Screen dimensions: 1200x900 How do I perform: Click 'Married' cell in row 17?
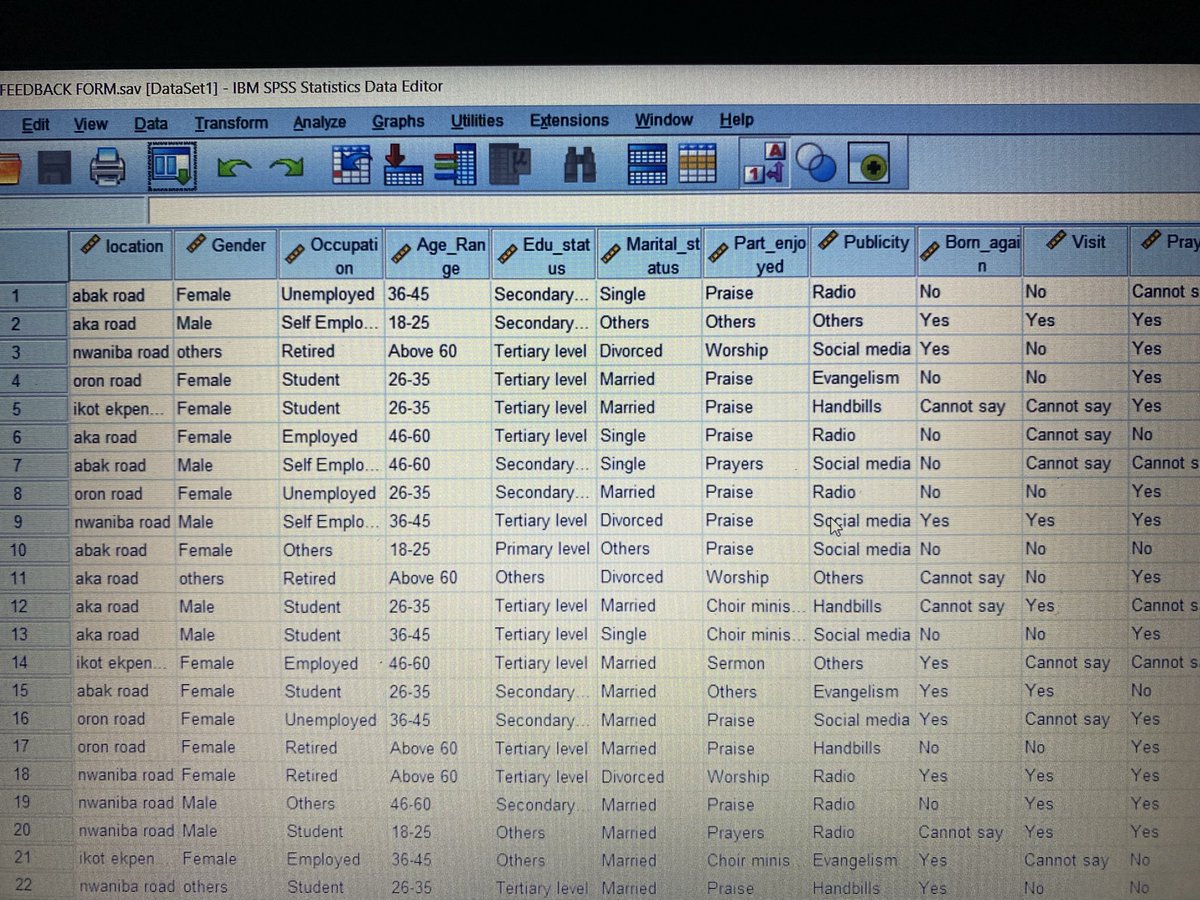[651, 748]
